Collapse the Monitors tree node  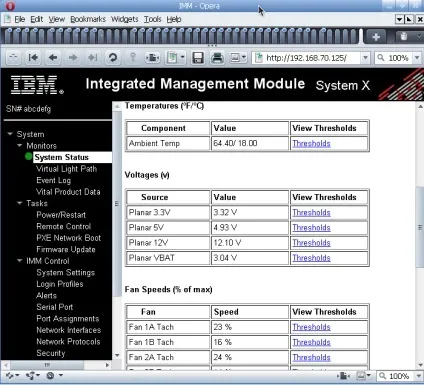pos(20,146)
